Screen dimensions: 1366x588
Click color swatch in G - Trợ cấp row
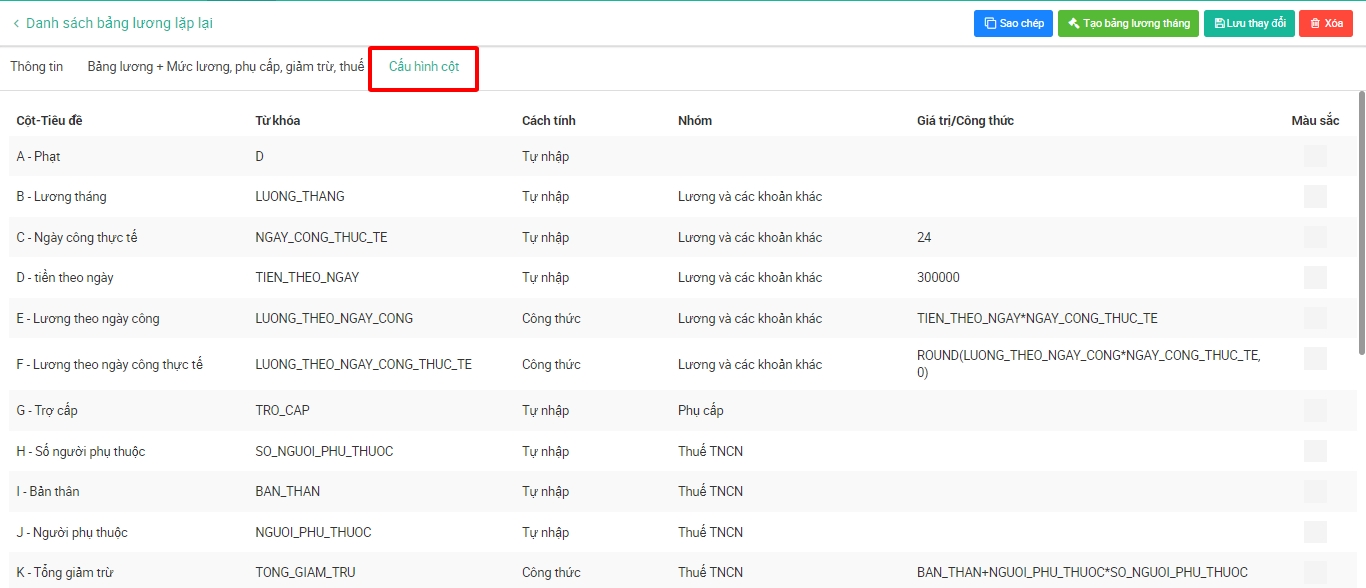(x=1315, y=410)
